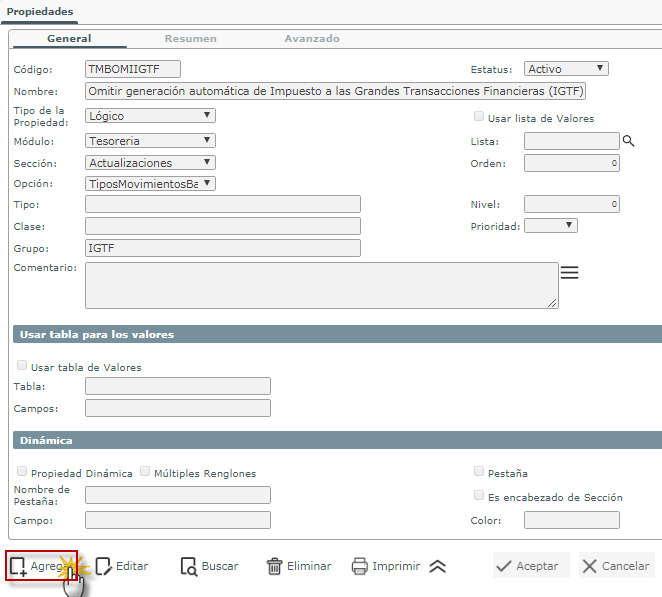Image resolution: width=662 pixels, height=597 pixels.
Task: Click the Color field box
Action: click(x=571, y=520)
